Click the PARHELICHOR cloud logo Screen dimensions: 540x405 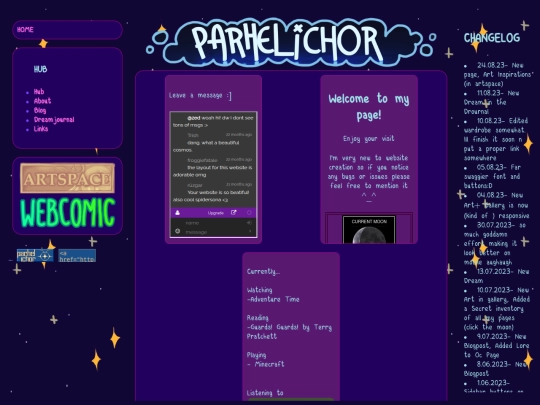coord(291,43)
